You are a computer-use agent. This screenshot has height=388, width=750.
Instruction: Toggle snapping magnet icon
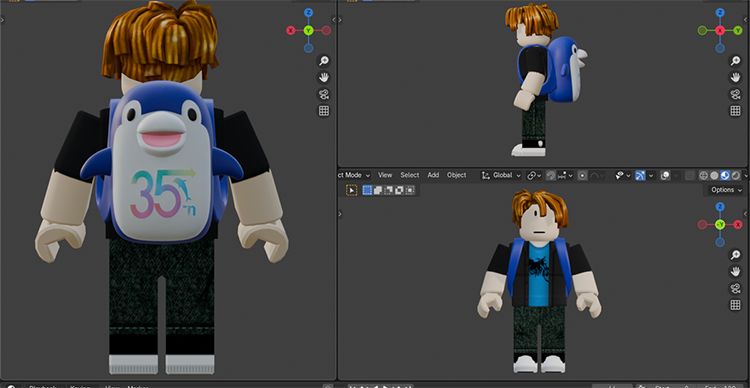pyautogui.click(x=551, y=176)
